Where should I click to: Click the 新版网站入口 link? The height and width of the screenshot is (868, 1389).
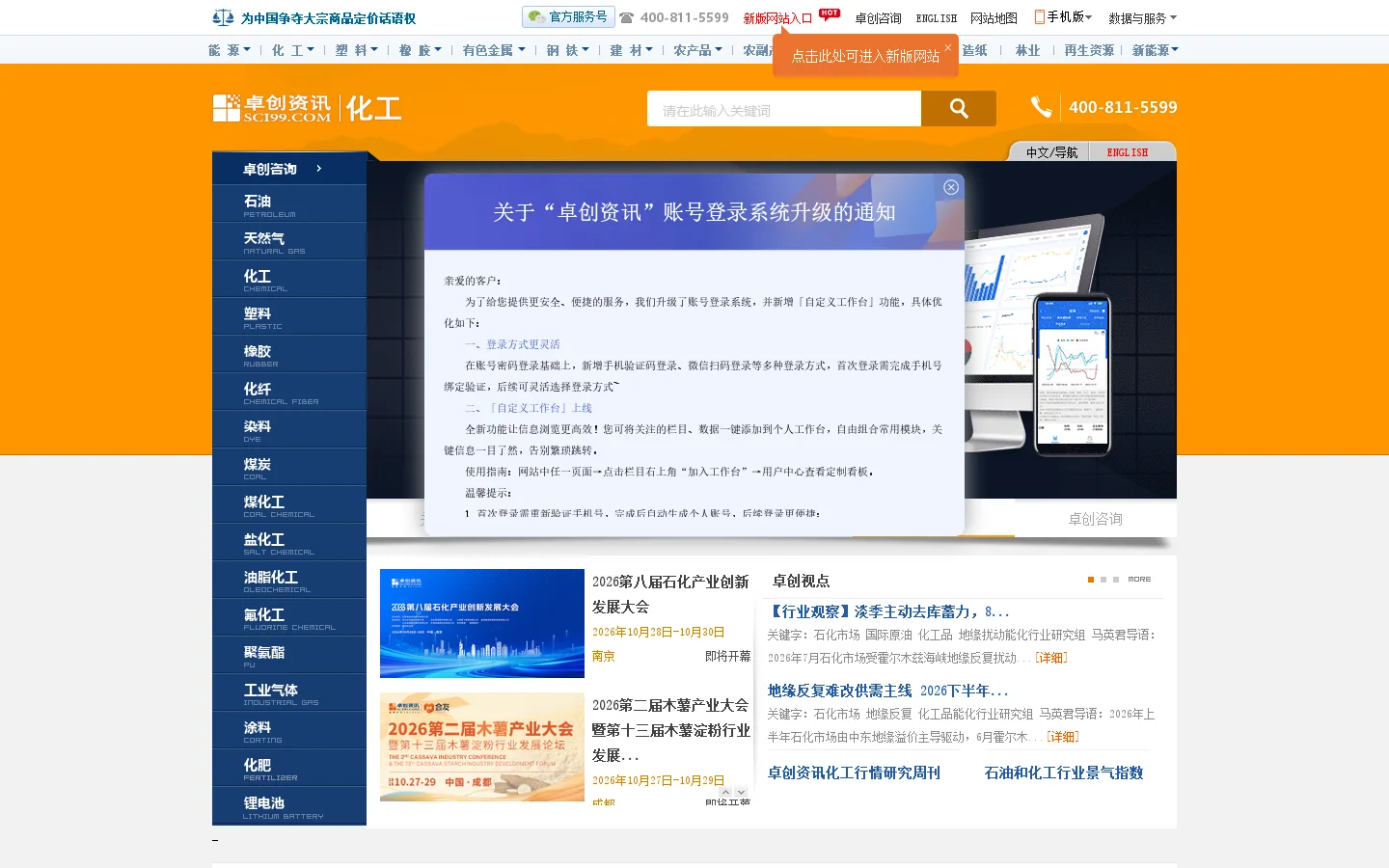[777, 18]
